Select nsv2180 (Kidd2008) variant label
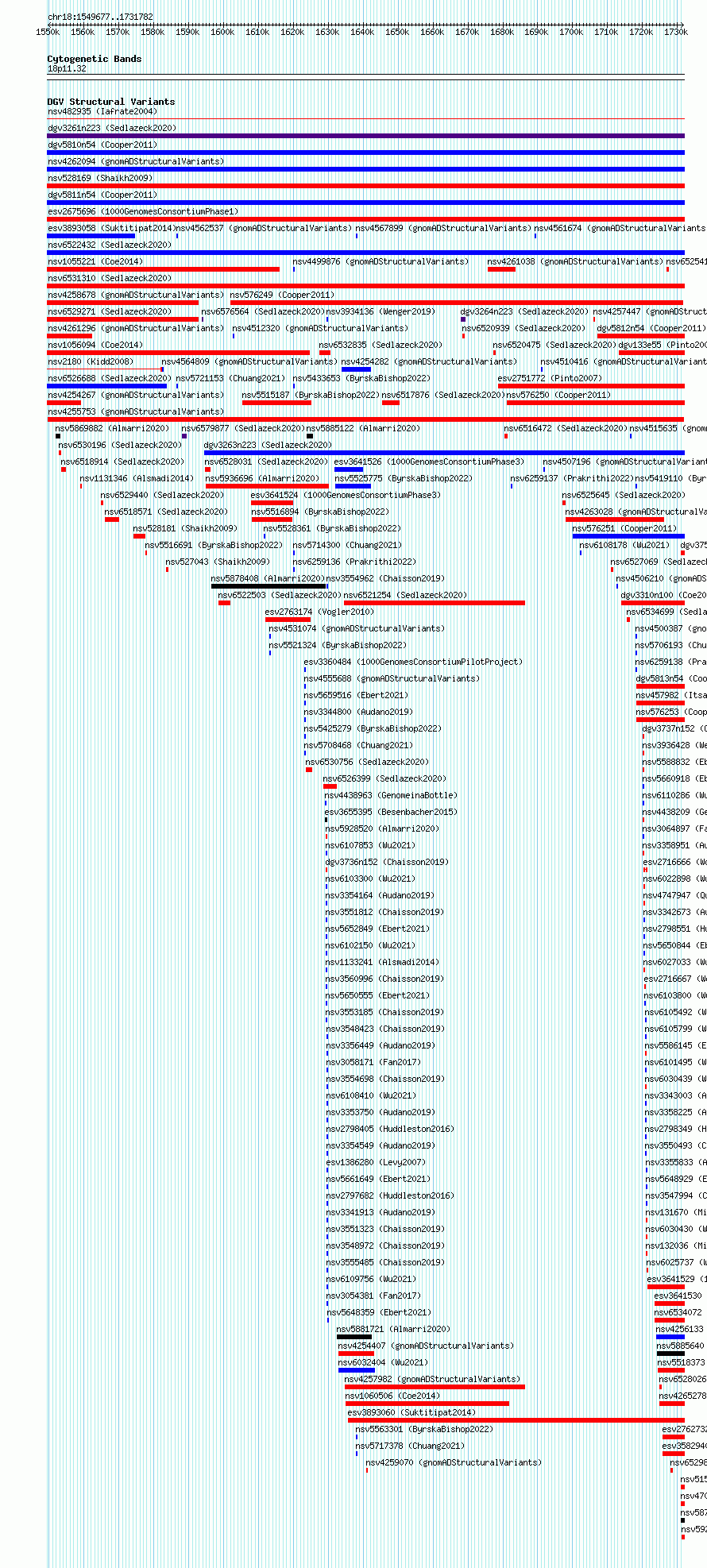 [91, 361]
